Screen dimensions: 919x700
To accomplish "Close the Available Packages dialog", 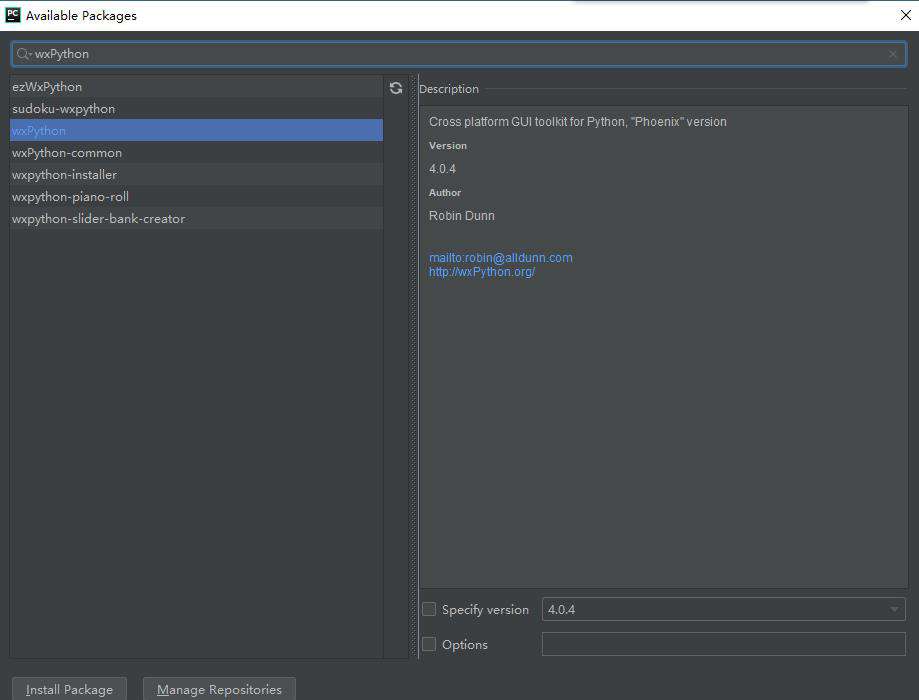I will point(906,15).
